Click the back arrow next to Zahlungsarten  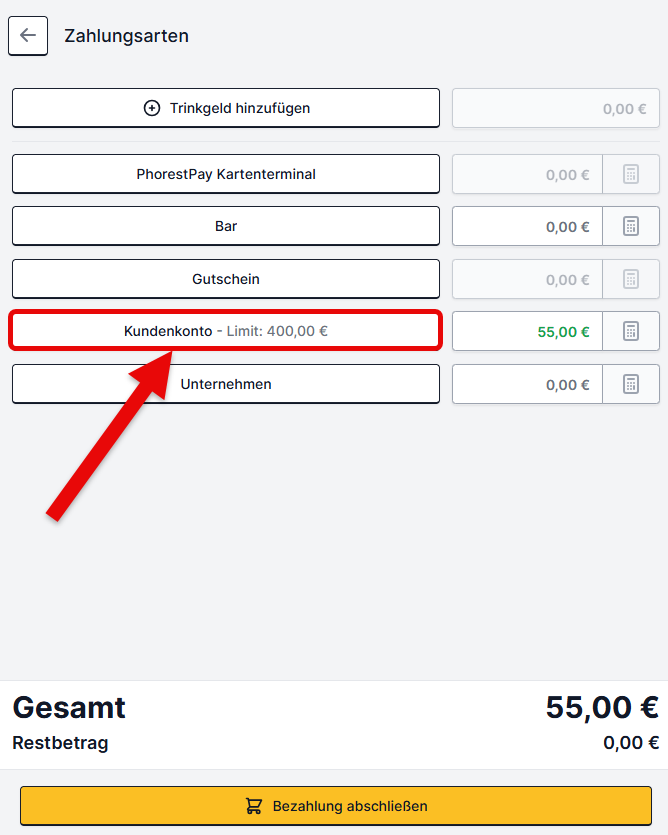[28, 36]
